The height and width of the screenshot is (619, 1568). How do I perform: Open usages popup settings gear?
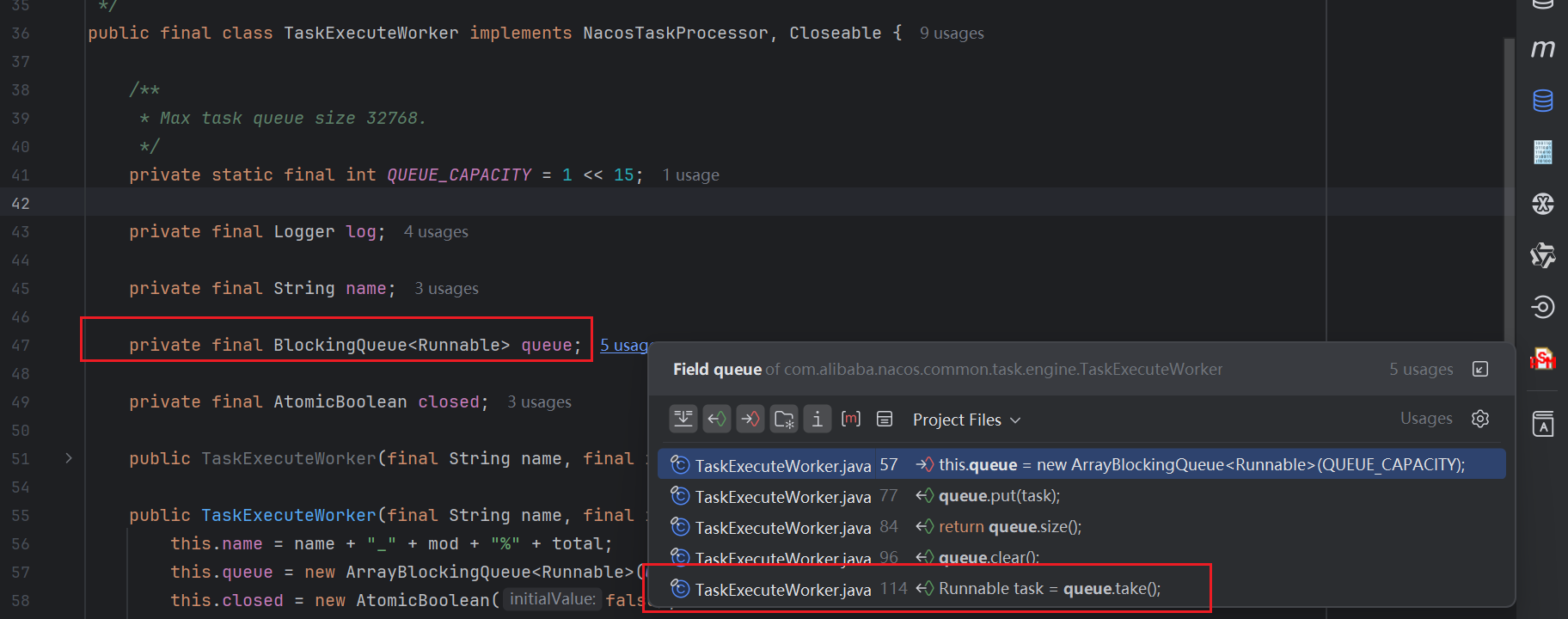1479,419
